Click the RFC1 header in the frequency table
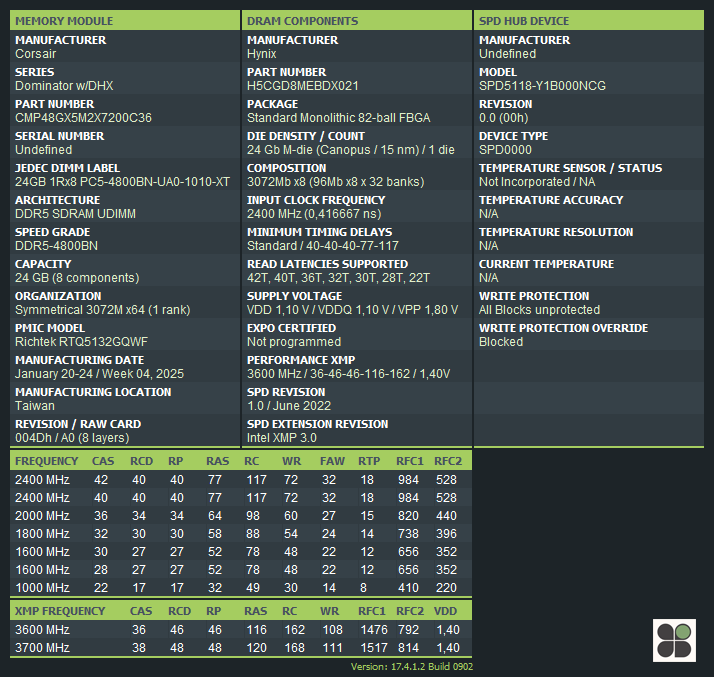 coord(409,461)
